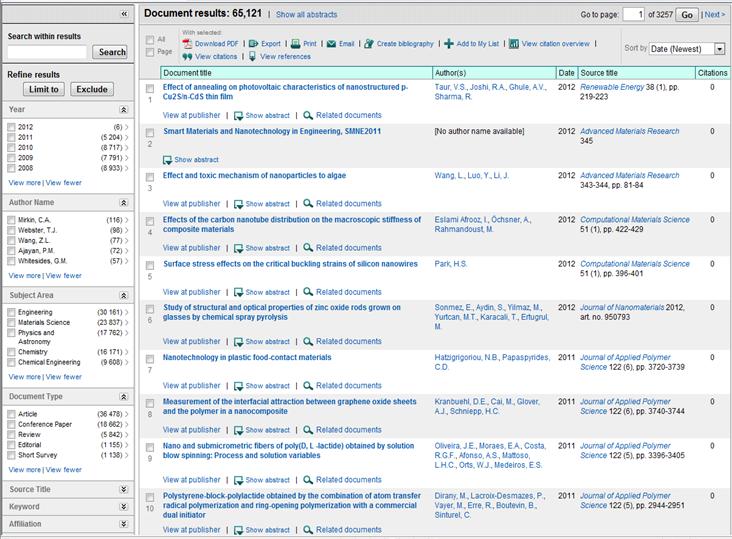Open Show all abstracts link

click(306, 14)
